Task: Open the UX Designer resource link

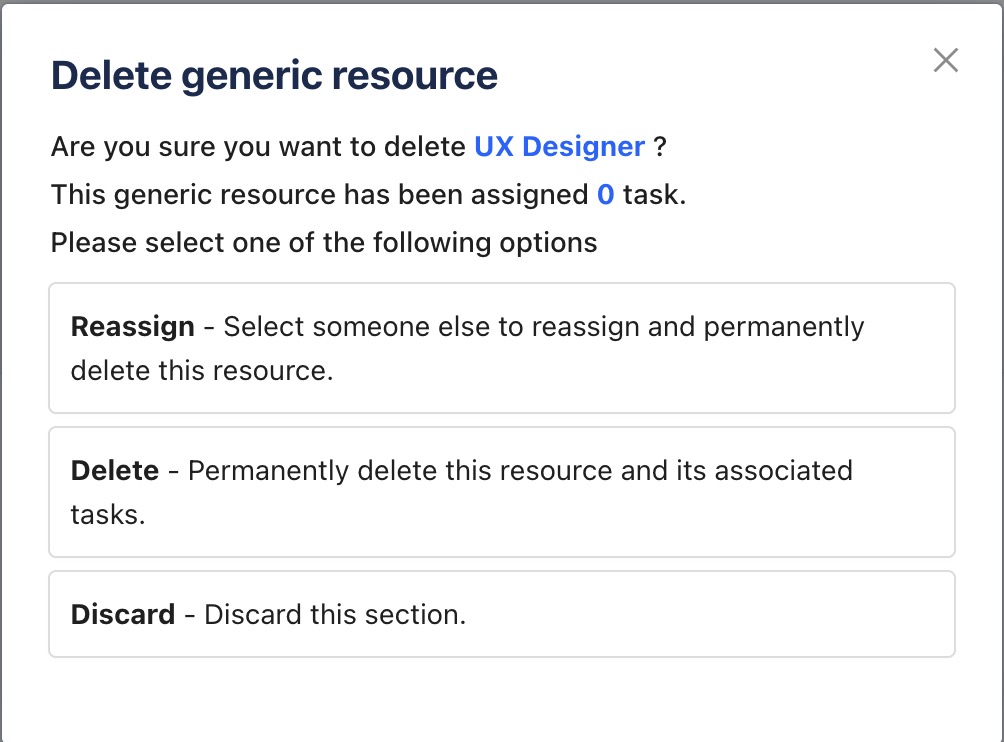Action: coord(559,147)
